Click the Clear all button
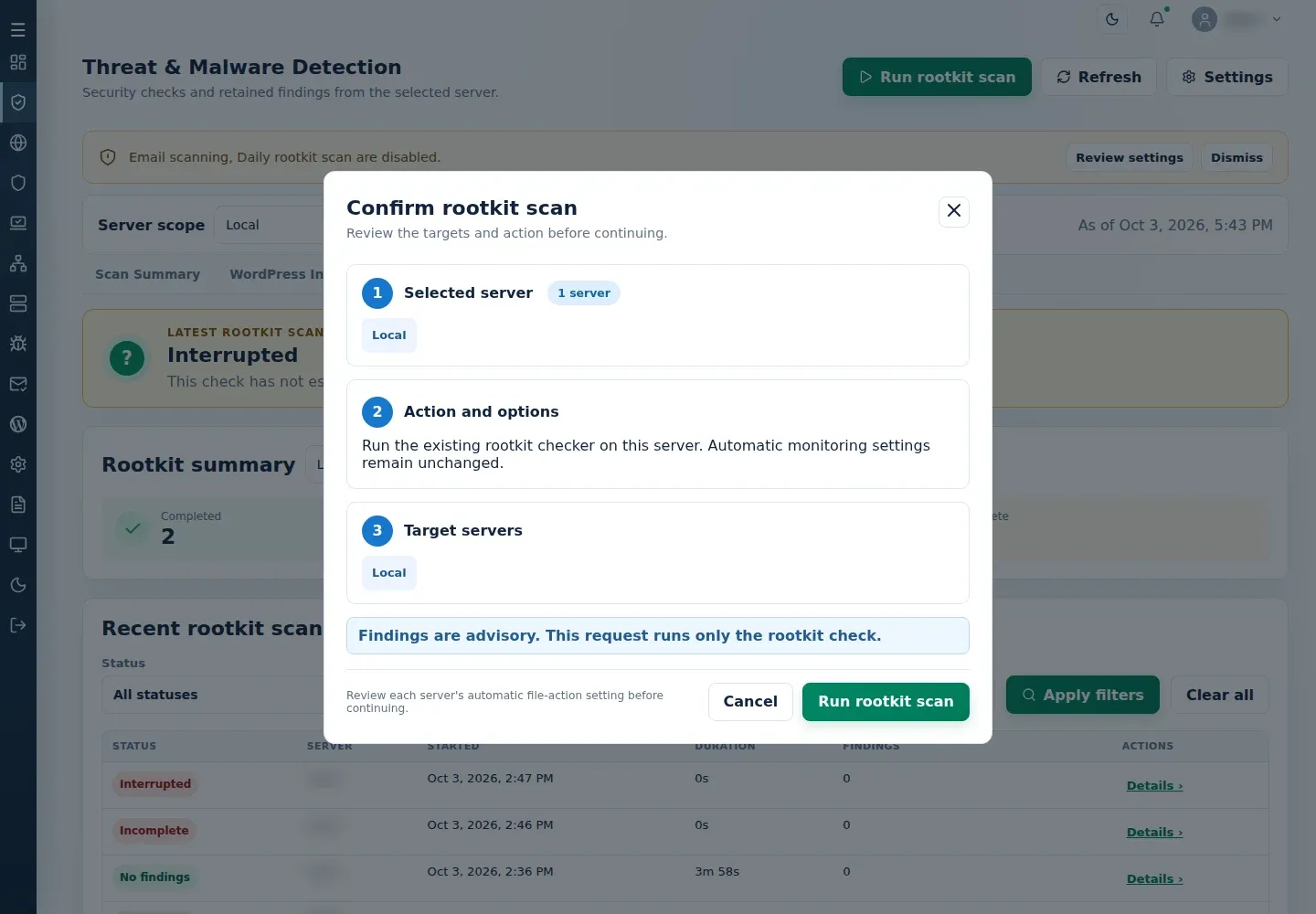The width and height of the screenshot is (1316, 914). [1220, 695]
